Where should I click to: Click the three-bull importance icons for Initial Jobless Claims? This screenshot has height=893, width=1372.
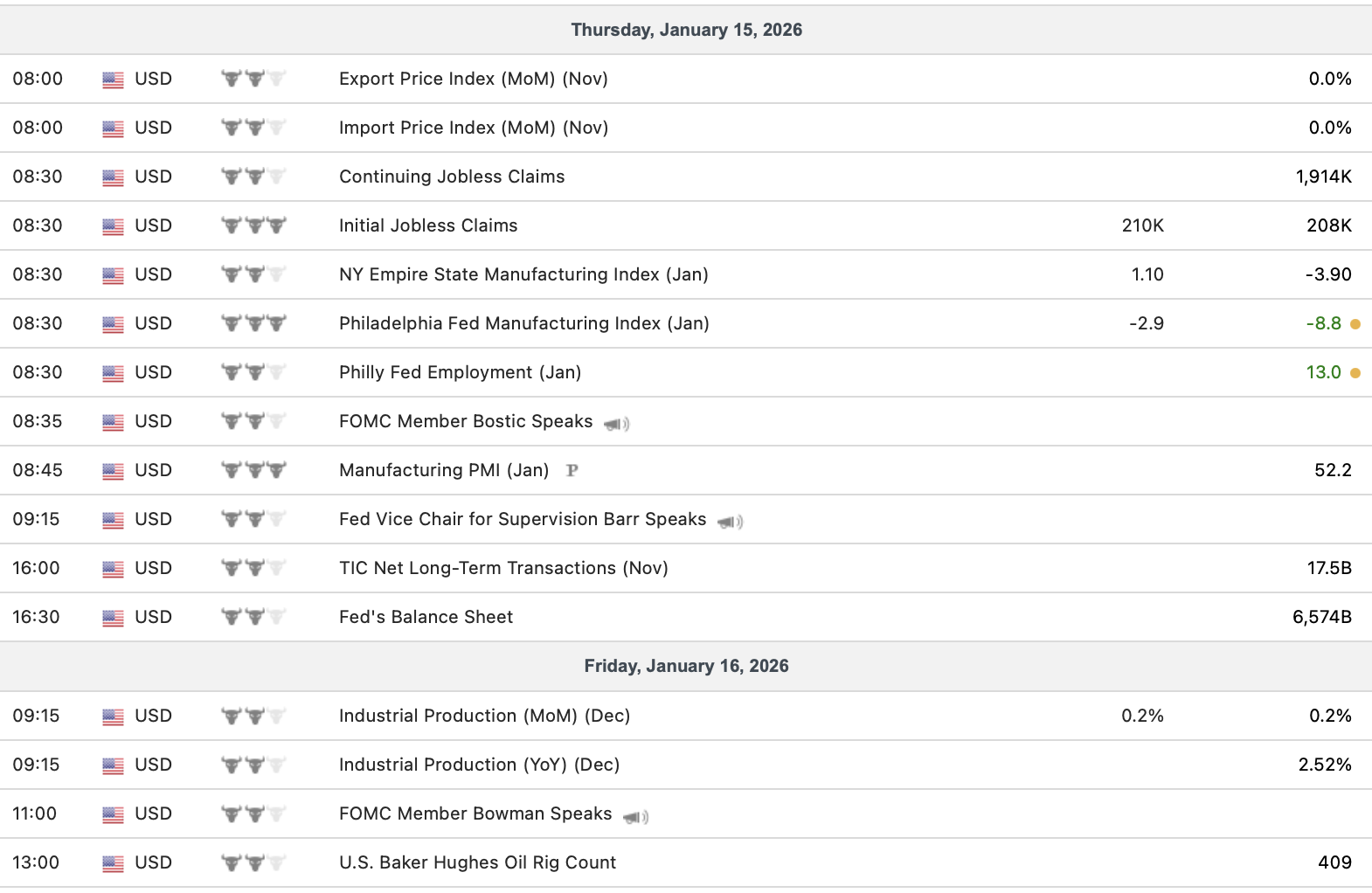coord(253,225)
